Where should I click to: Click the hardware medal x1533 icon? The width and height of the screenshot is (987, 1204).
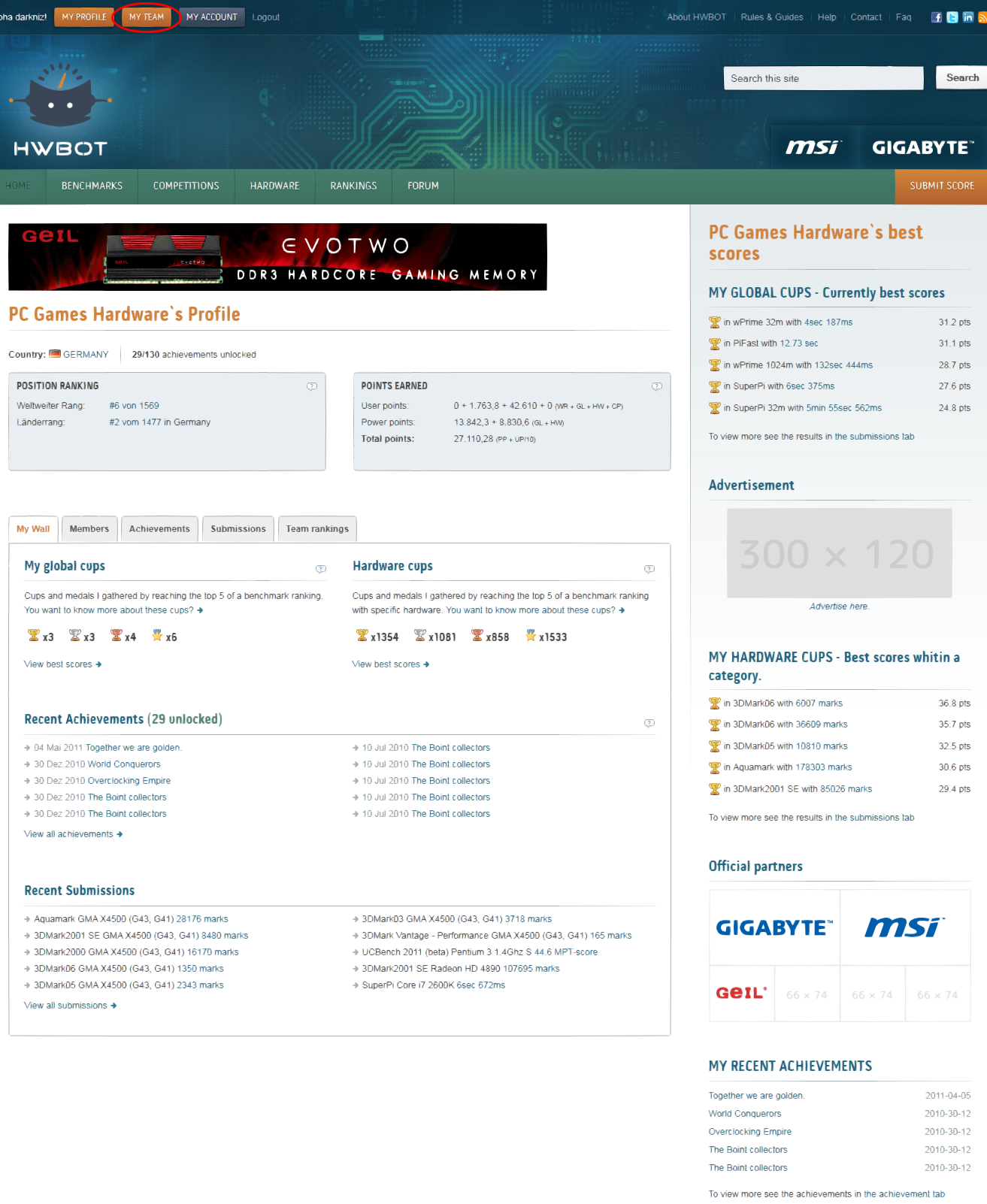pos(531,636)
